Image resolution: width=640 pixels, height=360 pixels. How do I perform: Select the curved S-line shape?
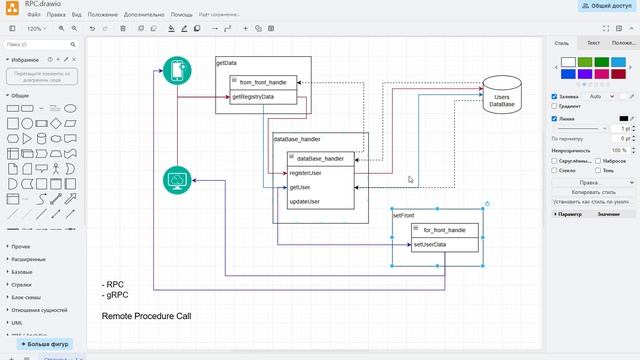pos(41,199)
